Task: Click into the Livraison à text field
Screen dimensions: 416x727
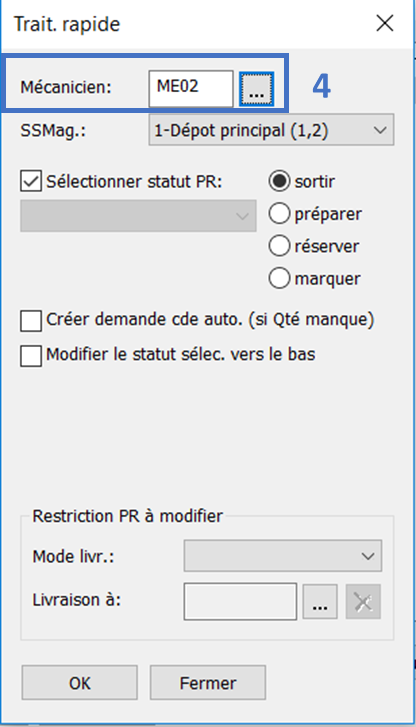Action: click(240, 601)
